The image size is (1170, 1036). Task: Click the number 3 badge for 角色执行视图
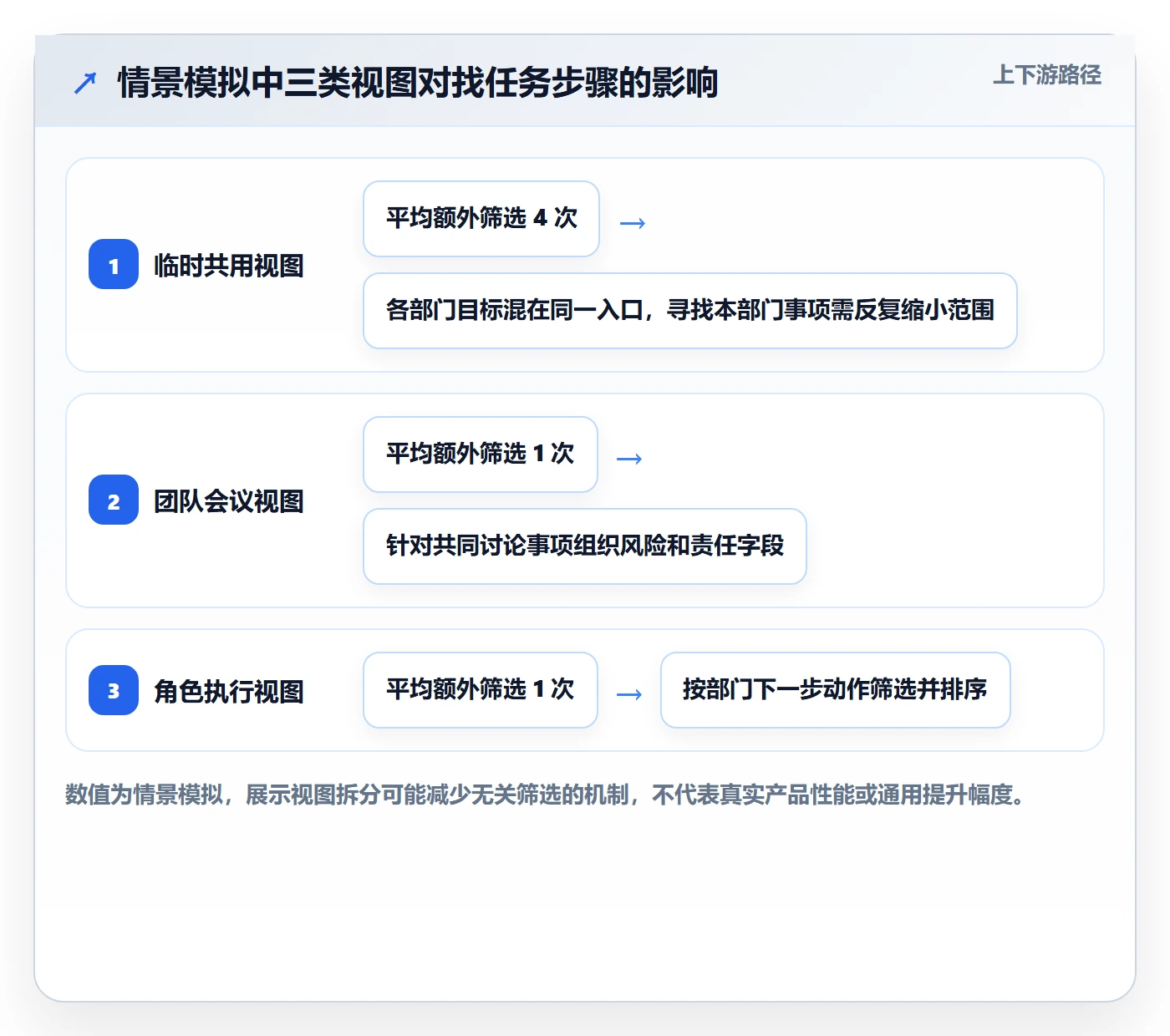tap(114, 690)
